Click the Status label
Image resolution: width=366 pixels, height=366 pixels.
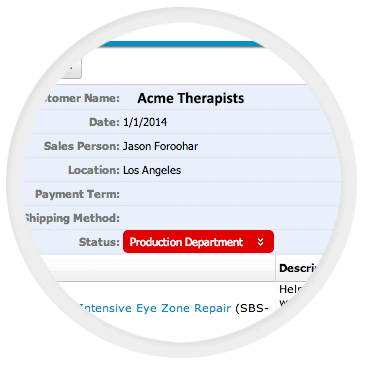click(x=99, y=242)
